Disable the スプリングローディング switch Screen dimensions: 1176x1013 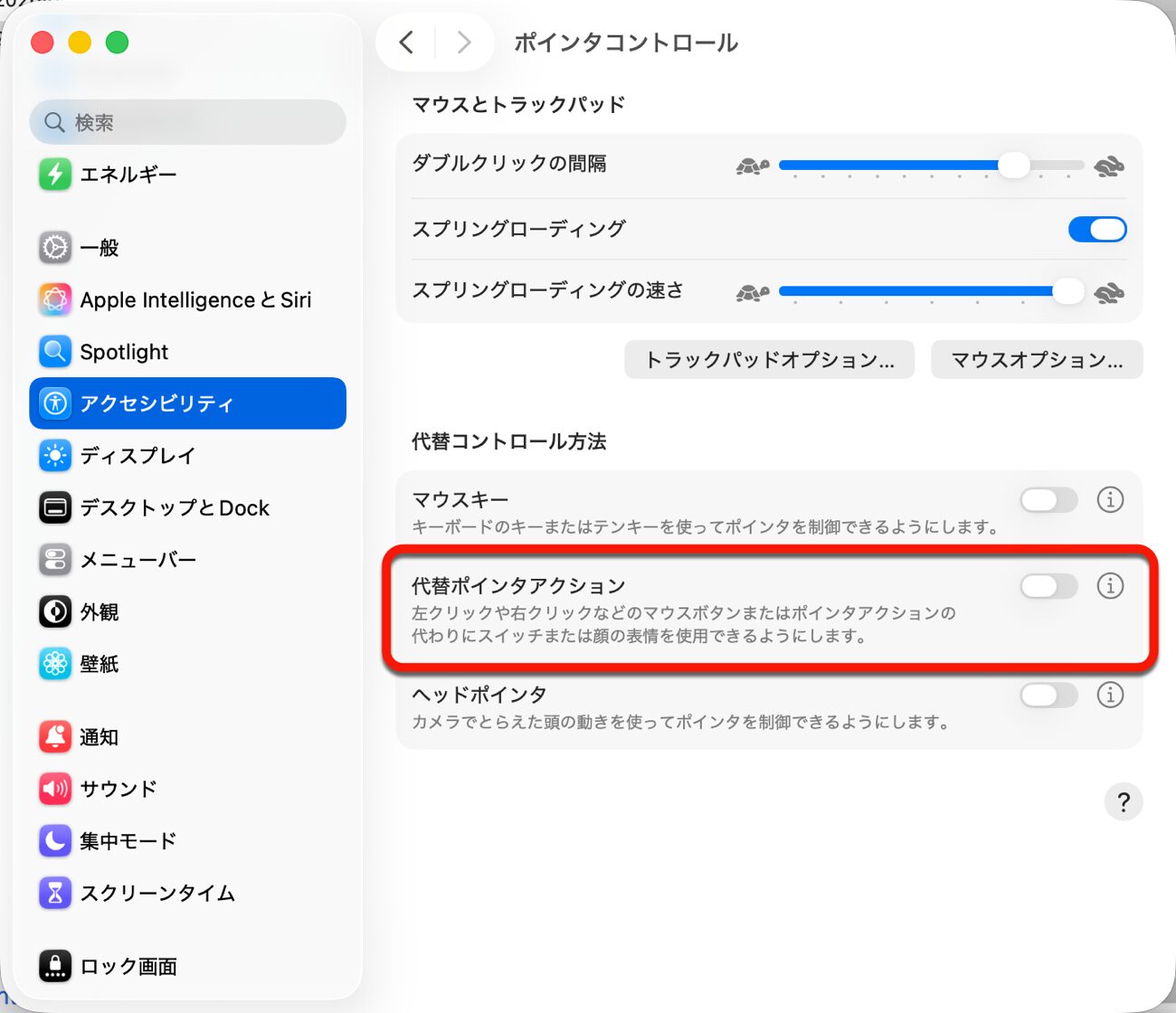[1097, 229]
